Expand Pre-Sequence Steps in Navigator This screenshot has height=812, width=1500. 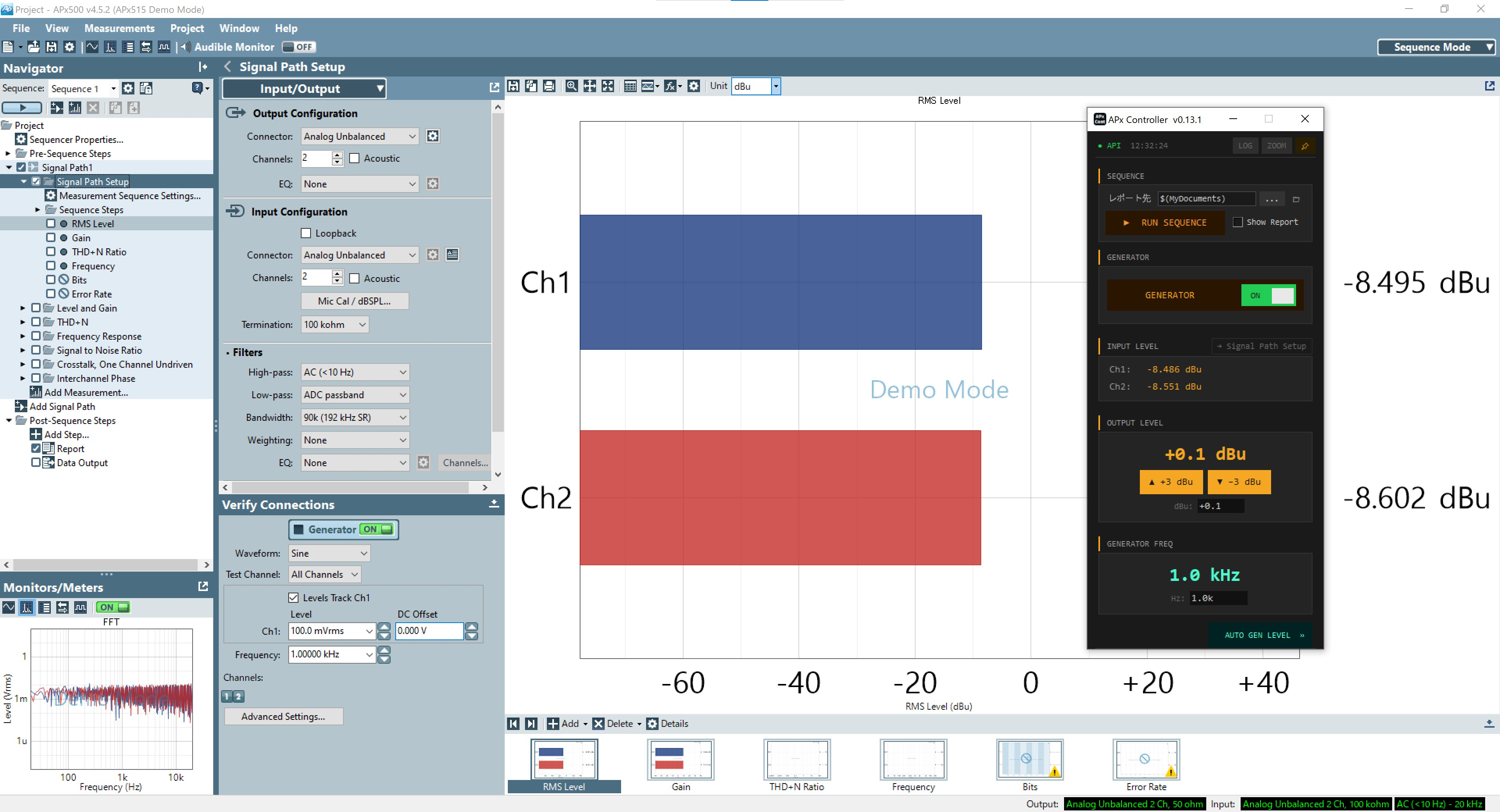7,154
